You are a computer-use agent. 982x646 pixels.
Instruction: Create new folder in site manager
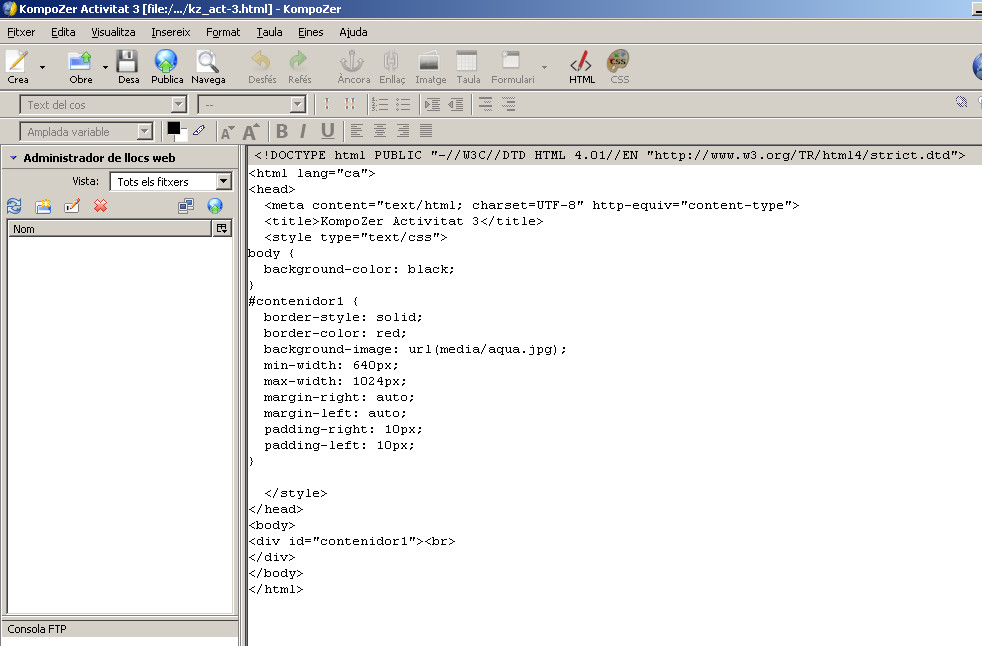pos(43,206)
